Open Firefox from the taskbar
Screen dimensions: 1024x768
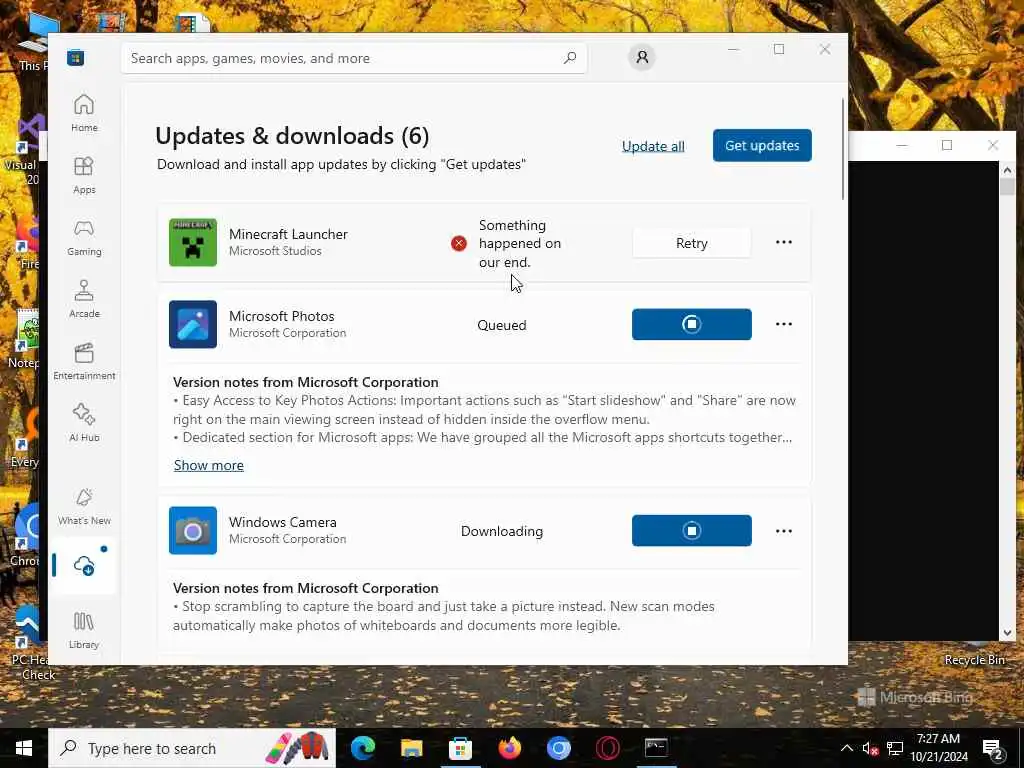(x=509, y=748)
